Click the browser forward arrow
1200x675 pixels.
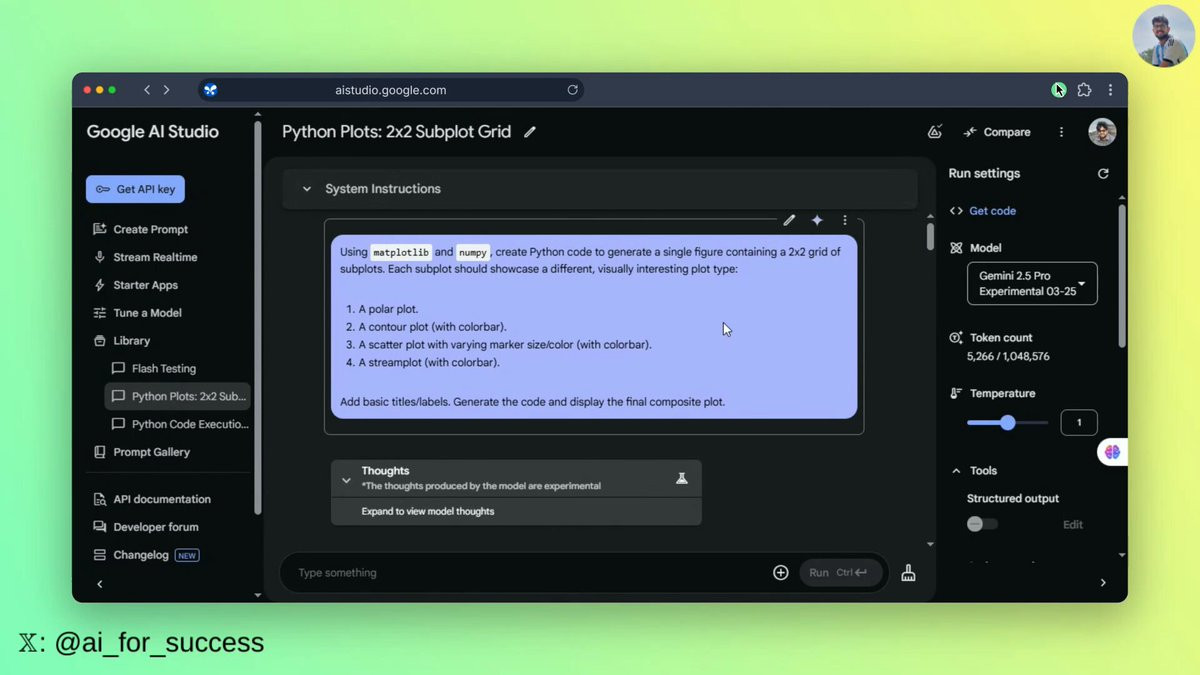tap(166, 90)
